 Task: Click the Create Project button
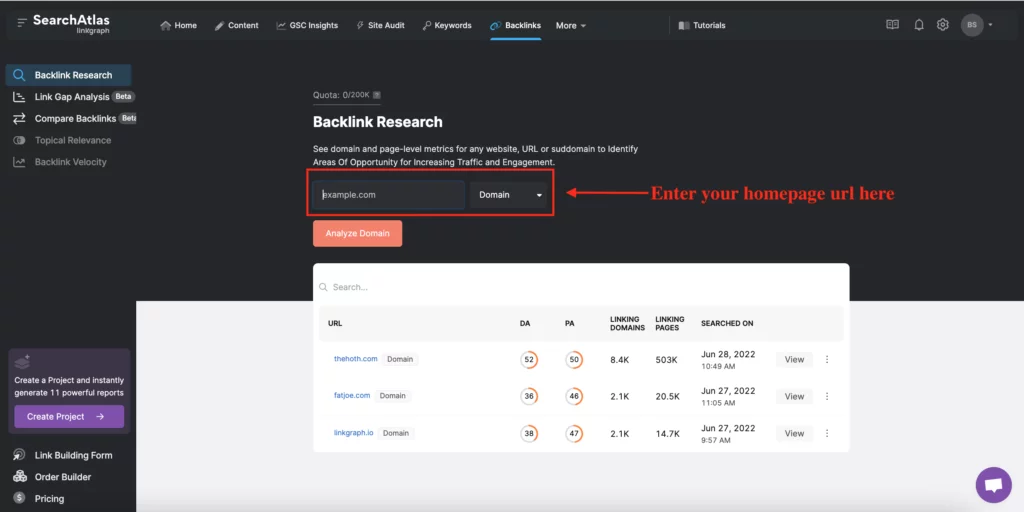(69, 416)
